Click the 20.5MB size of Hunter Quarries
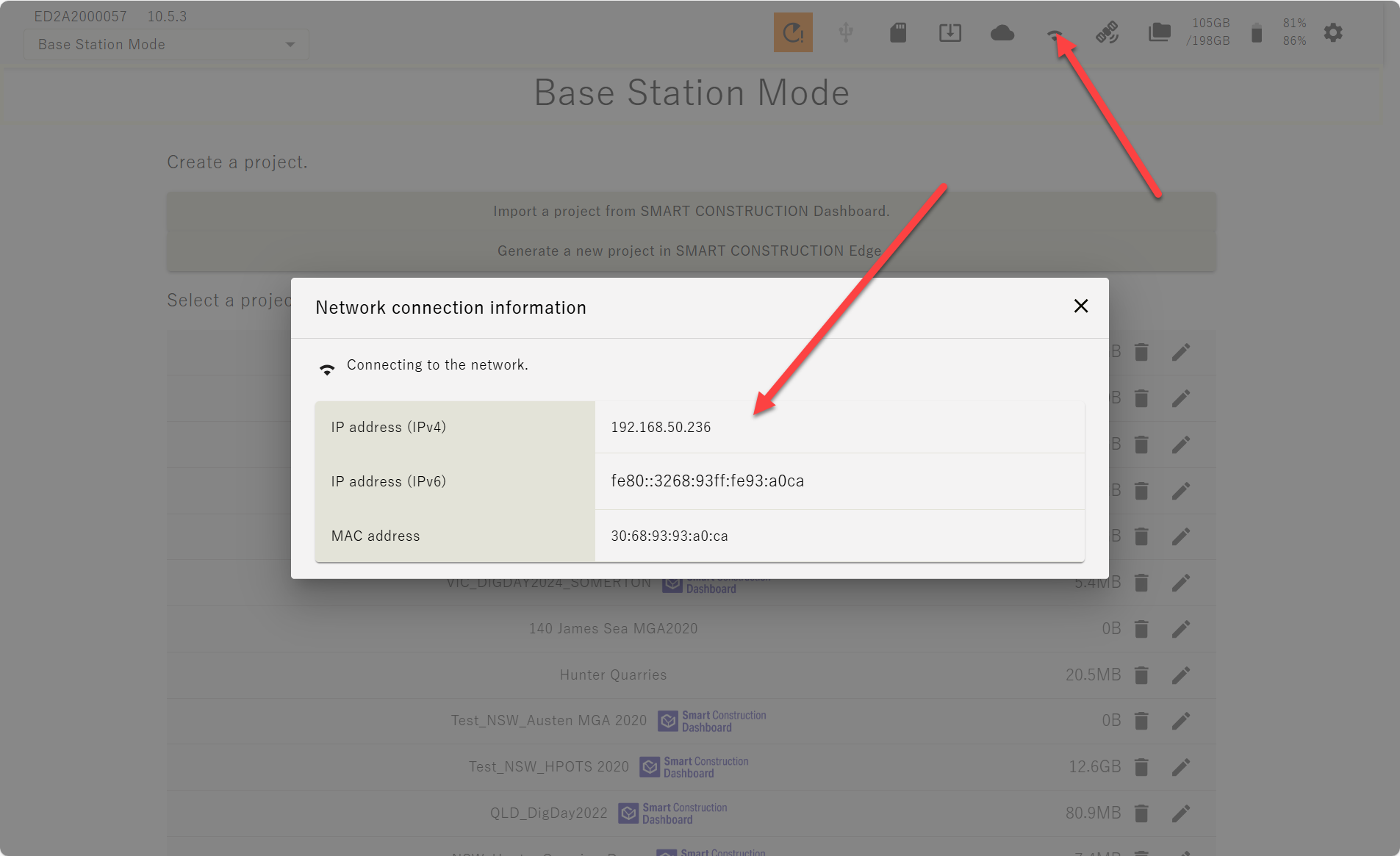The image size is (1400, 856). [x=1093, y=675]
